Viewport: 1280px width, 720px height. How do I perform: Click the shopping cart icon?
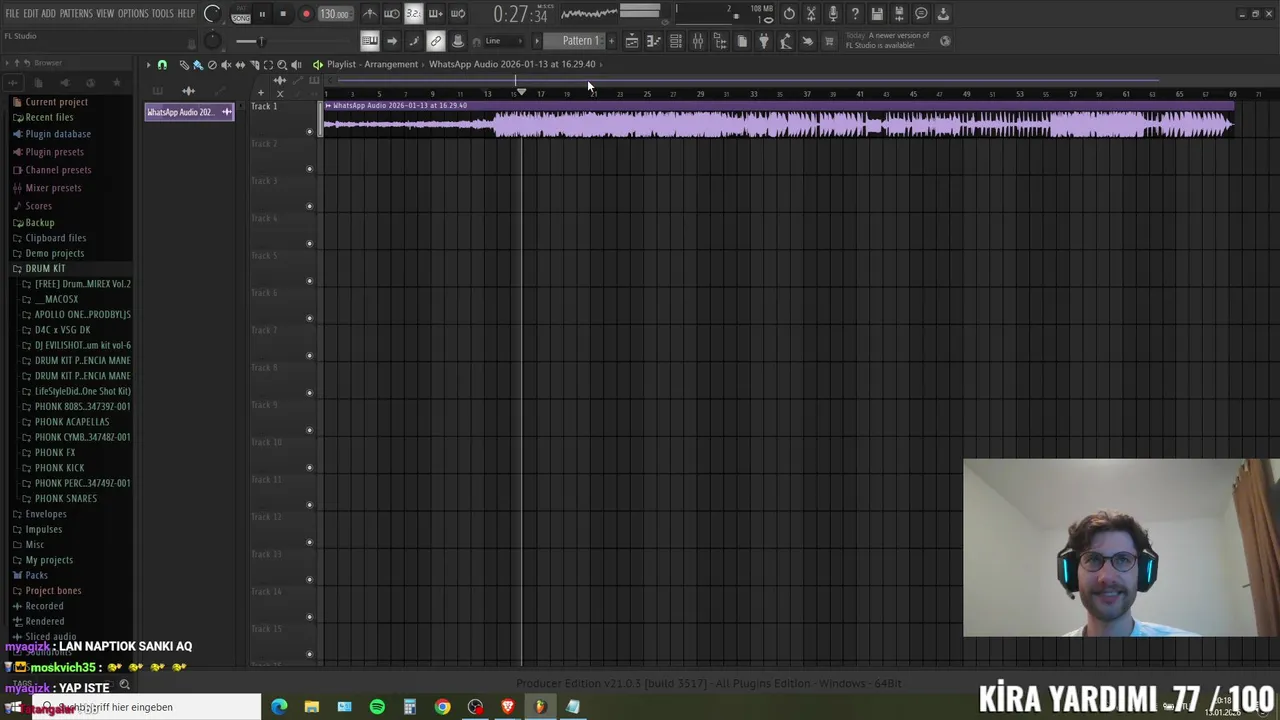point(829,41)
